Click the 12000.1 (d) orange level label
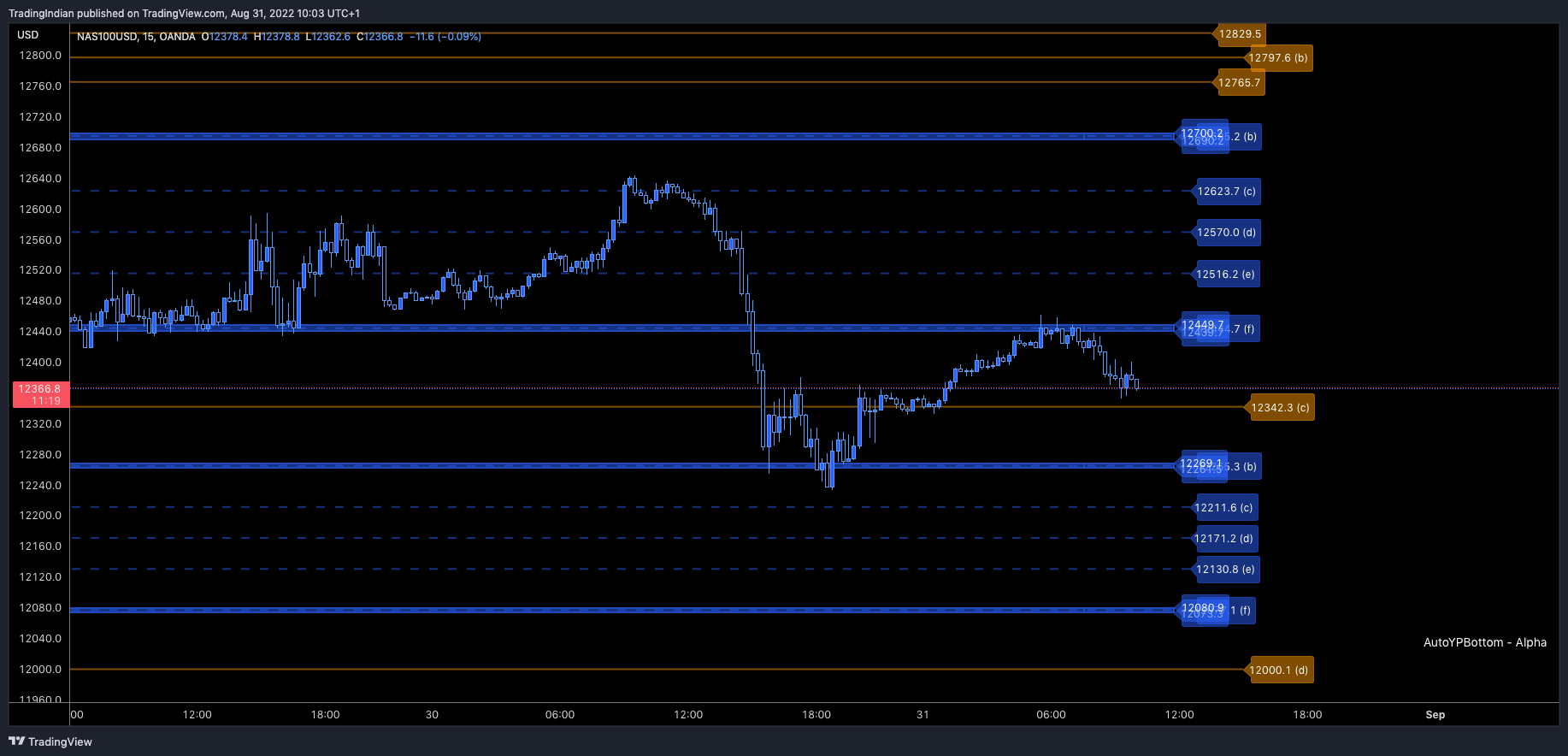 [x=1279, y=670]
